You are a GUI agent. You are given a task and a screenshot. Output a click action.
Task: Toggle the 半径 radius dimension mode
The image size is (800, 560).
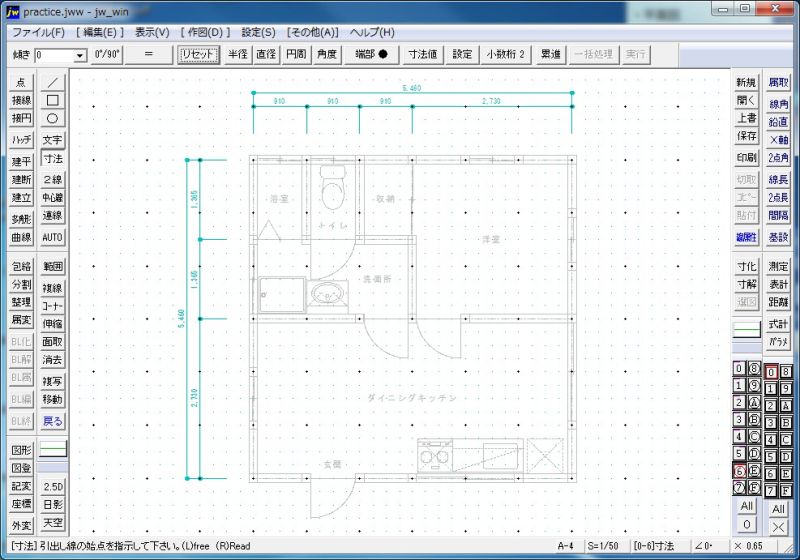237,54
